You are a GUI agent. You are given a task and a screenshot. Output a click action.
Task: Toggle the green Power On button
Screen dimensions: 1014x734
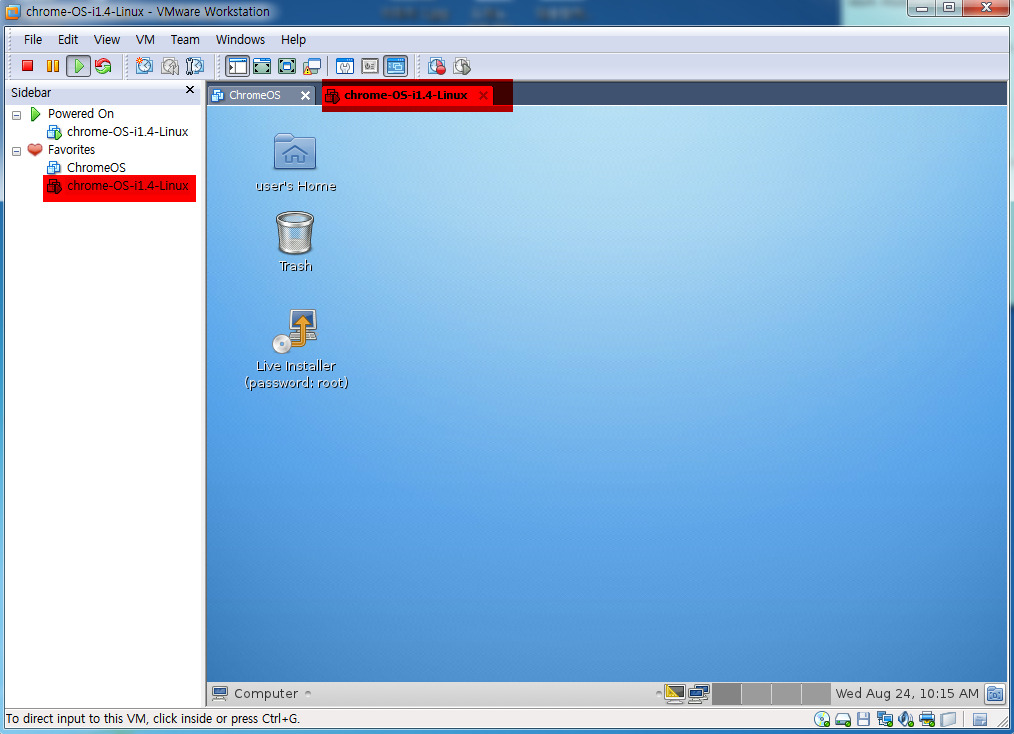[78, 66]
